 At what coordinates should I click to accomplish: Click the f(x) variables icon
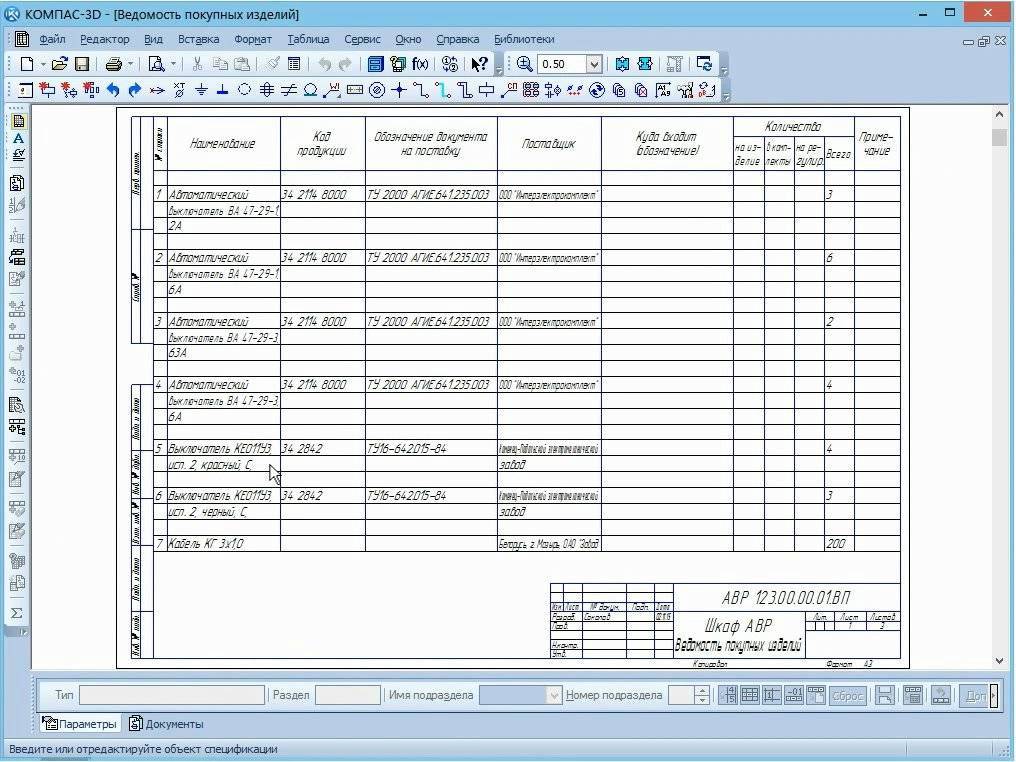pos(421,64)
